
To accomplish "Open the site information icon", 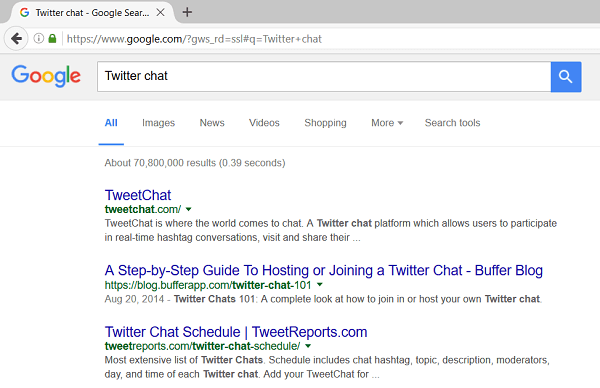I will 38,38.
